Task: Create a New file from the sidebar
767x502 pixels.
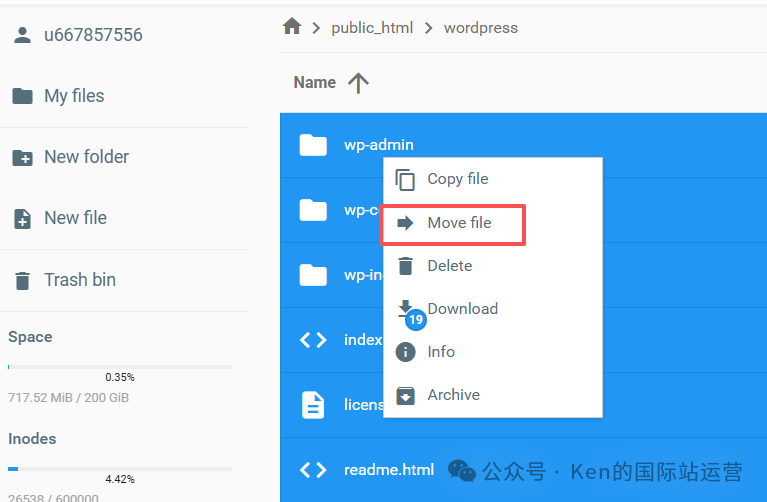Action: click(75, 218)
